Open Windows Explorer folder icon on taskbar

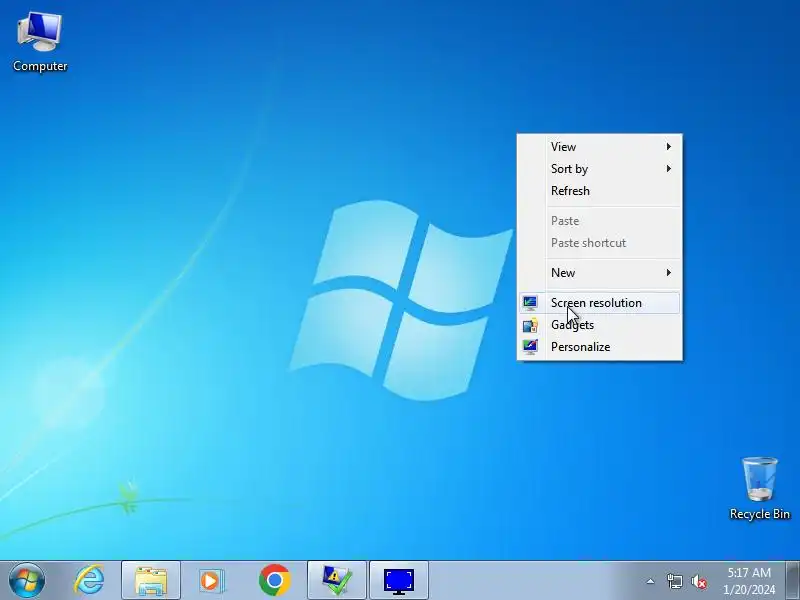click(151, 580)
